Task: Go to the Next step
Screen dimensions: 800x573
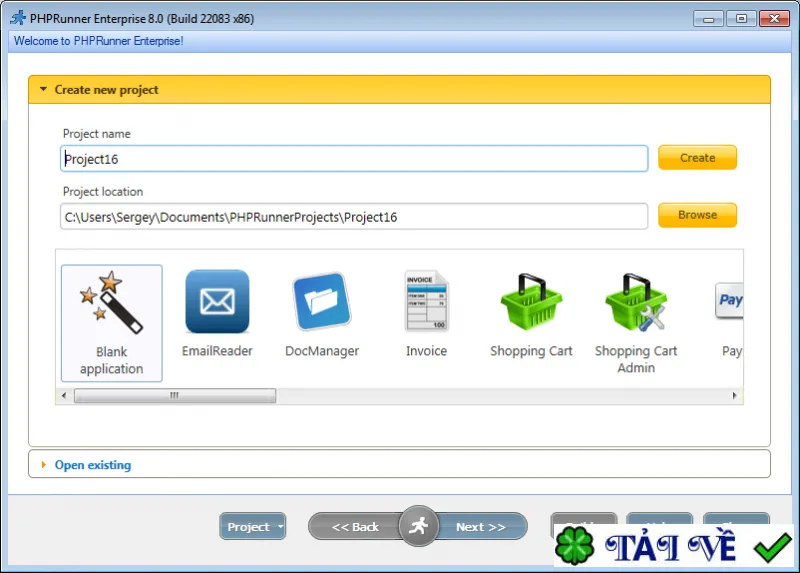Action: click(x=481, y=527)
